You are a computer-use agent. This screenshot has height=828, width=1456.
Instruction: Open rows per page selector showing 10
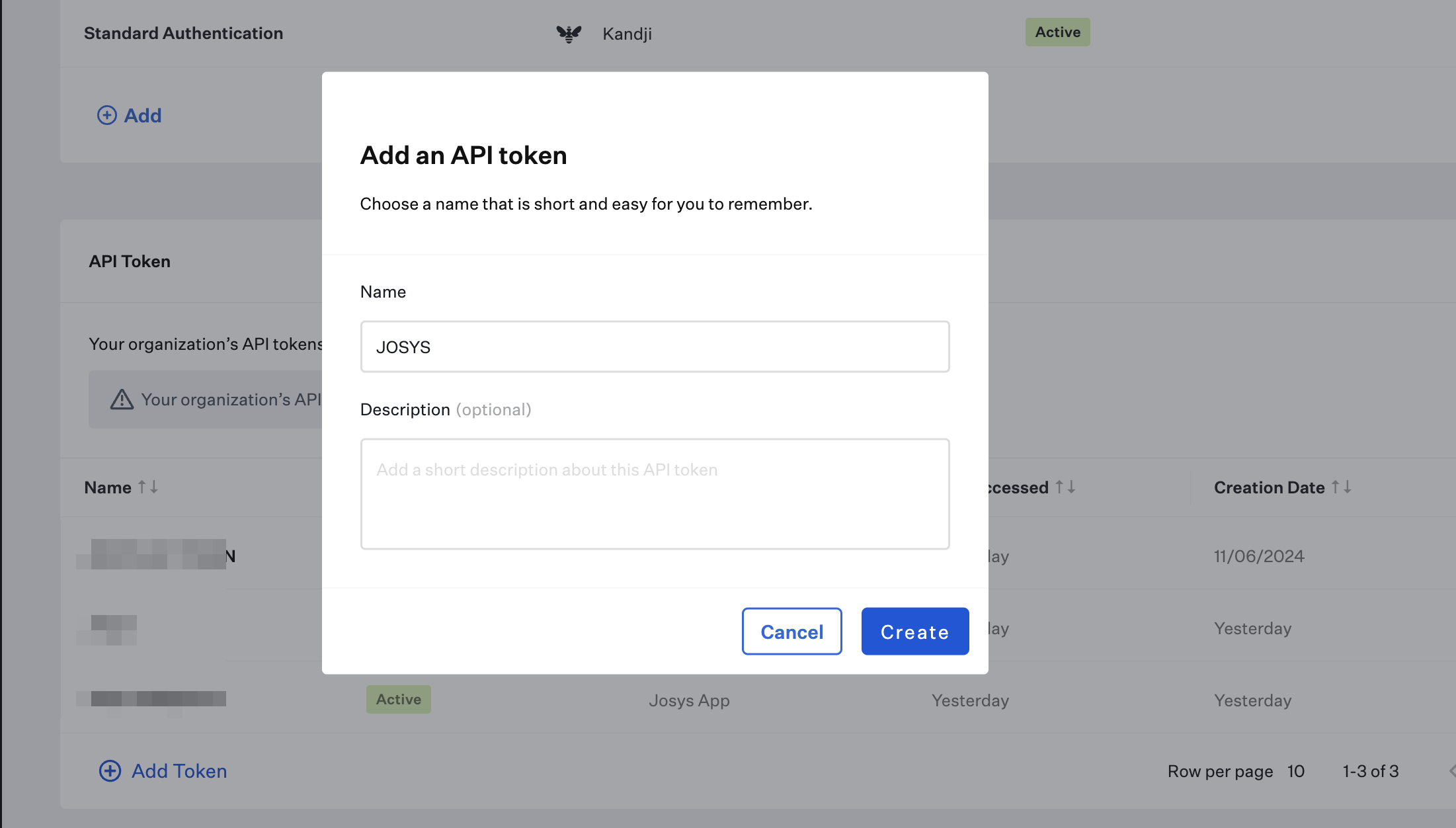point(1295,771)
